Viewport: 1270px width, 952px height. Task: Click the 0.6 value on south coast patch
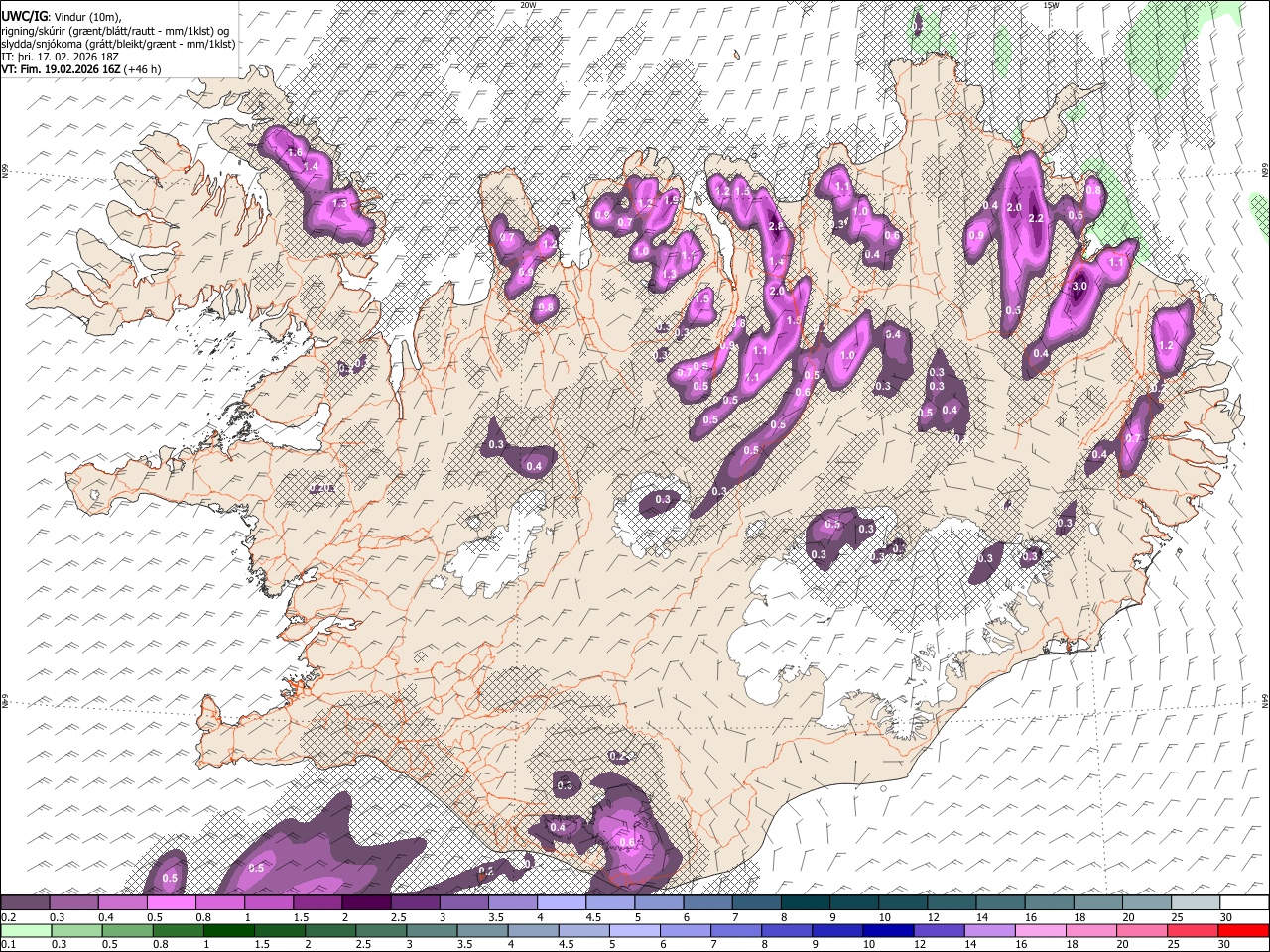pyautogui.click(x=626, y=842)
